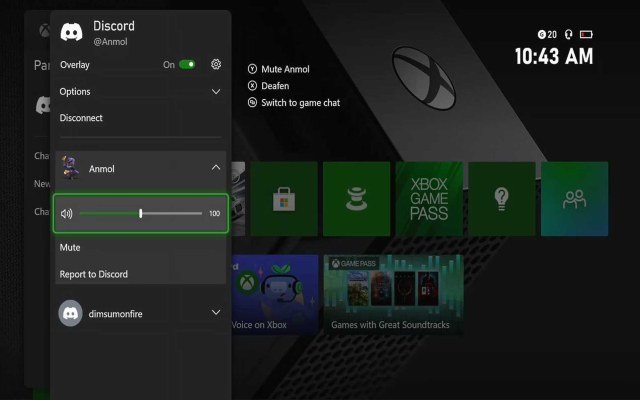The image size is (640, 400).
Task: Click the 100 volume value
Action: 214,213
